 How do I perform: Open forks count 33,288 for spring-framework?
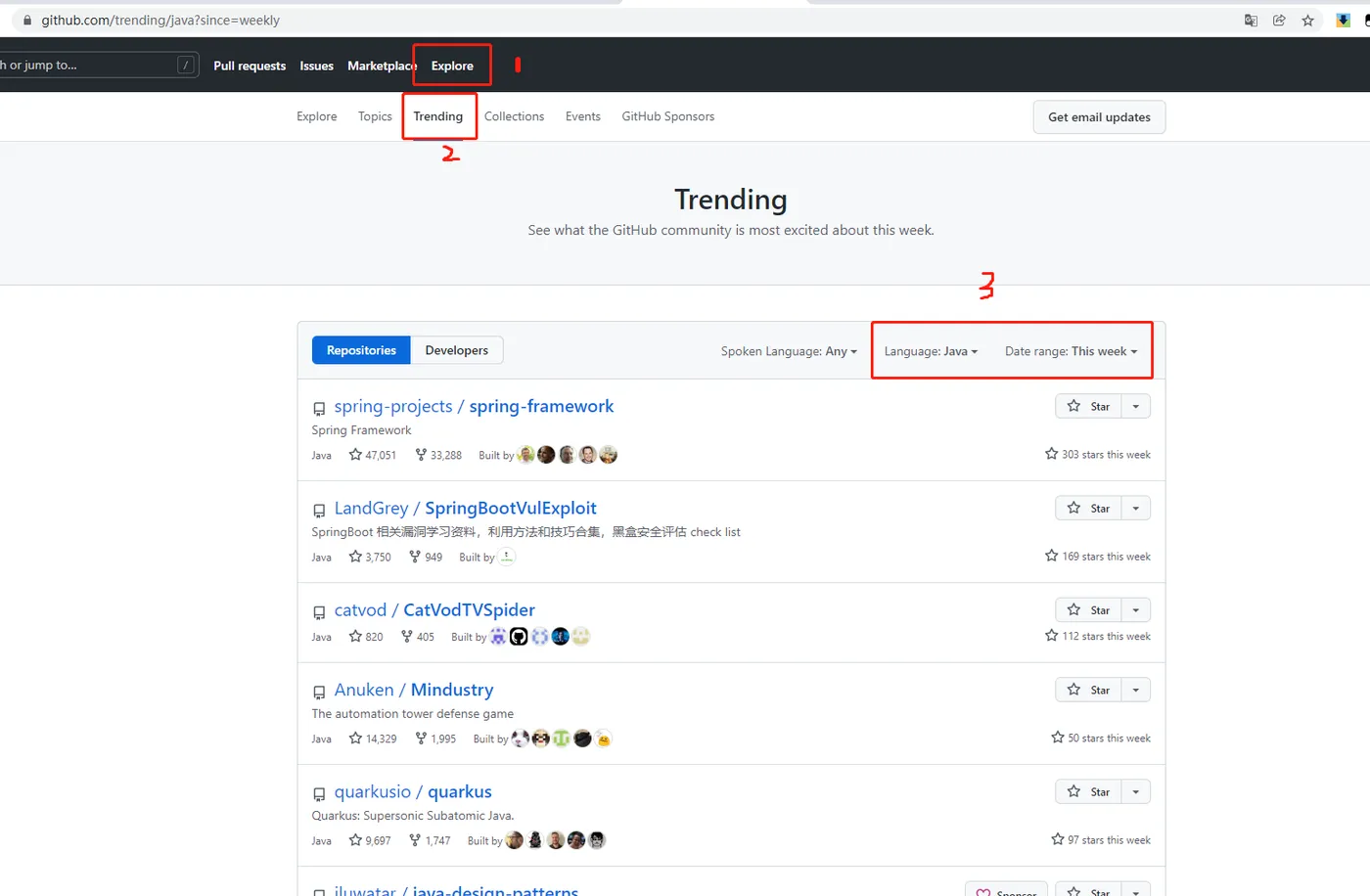pyautogui.click(x=438, y=455)
